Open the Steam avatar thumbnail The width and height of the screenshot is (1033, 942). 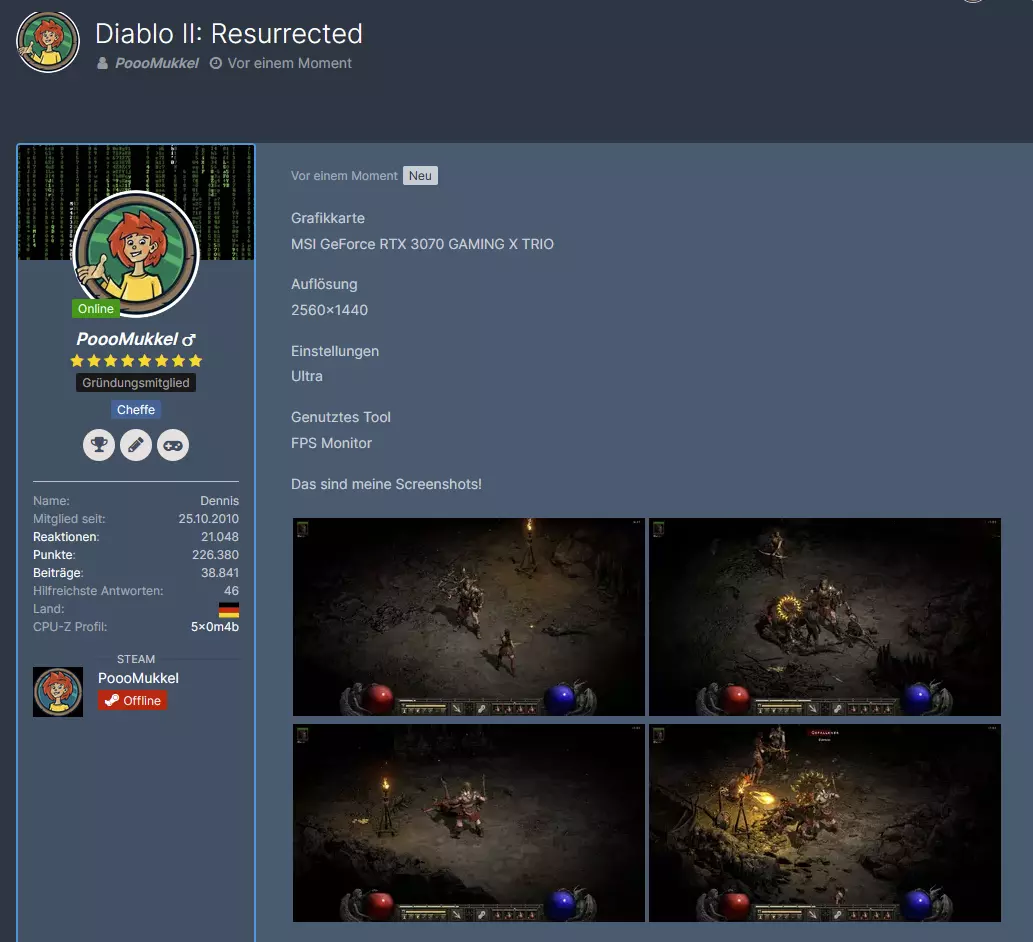coord(58,692)
